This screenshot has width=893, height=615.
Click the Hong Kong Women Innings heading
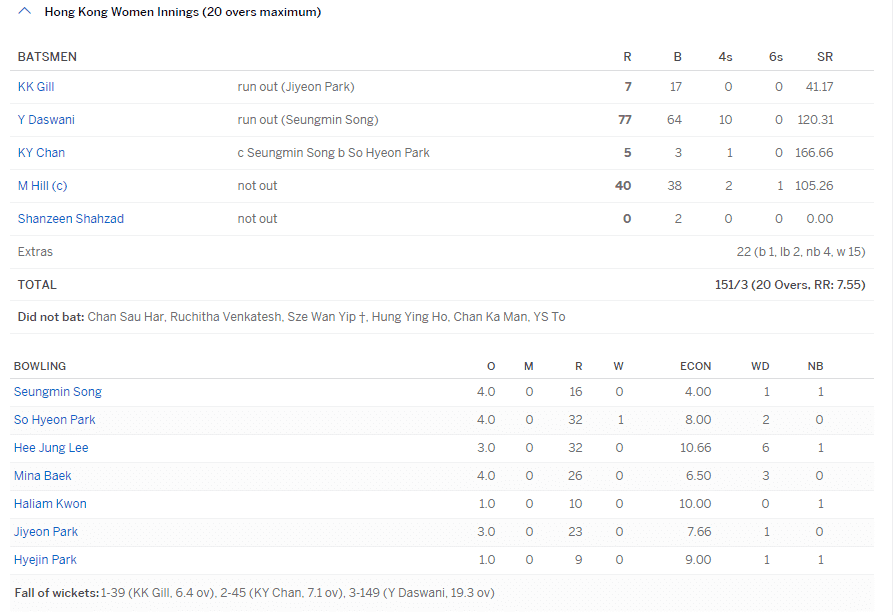(x=182, y=12)
